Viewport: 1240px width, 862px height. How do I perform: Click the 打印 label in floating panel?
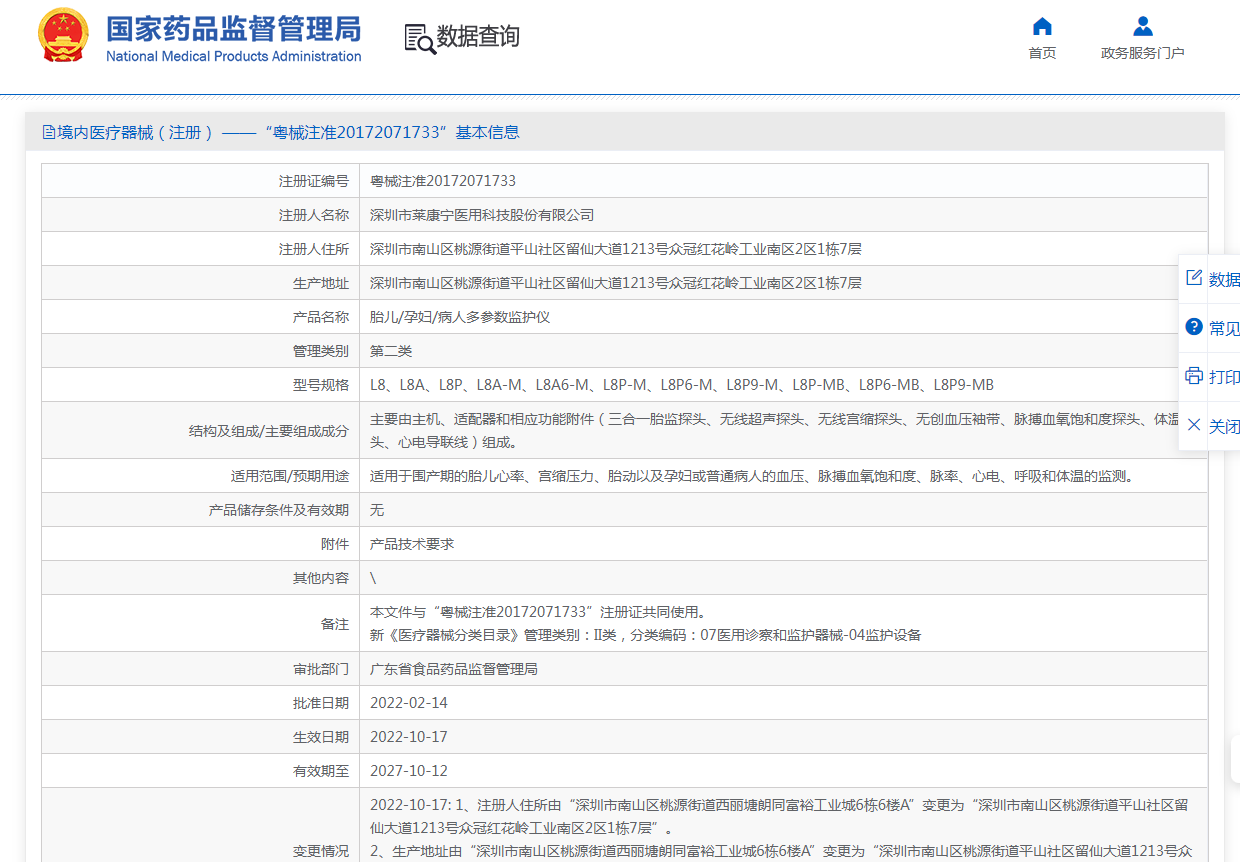pos(1224,377)
